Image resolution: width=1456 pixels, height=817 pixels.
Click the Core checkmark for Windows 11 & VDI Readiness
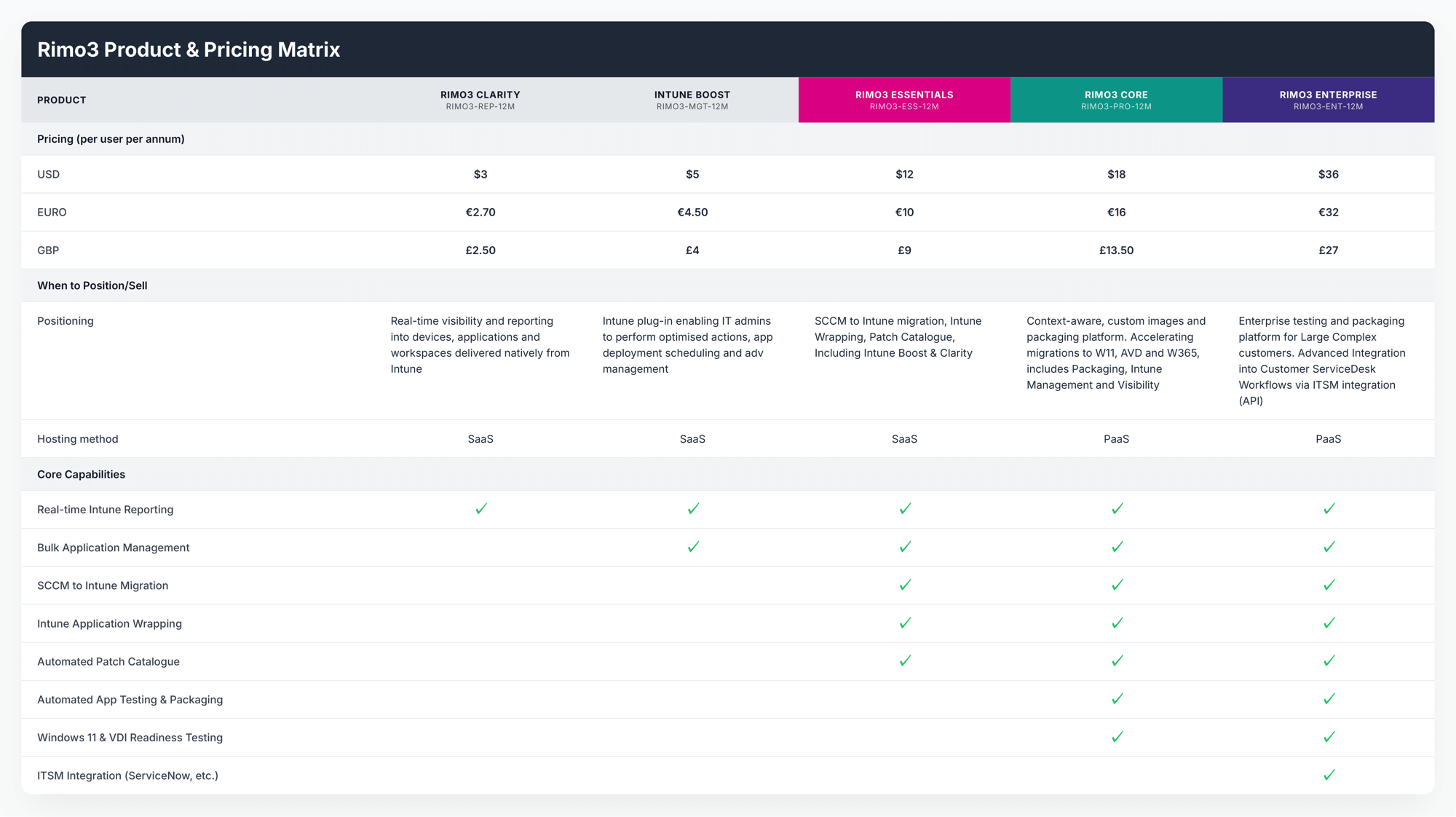pos(1117,737)
